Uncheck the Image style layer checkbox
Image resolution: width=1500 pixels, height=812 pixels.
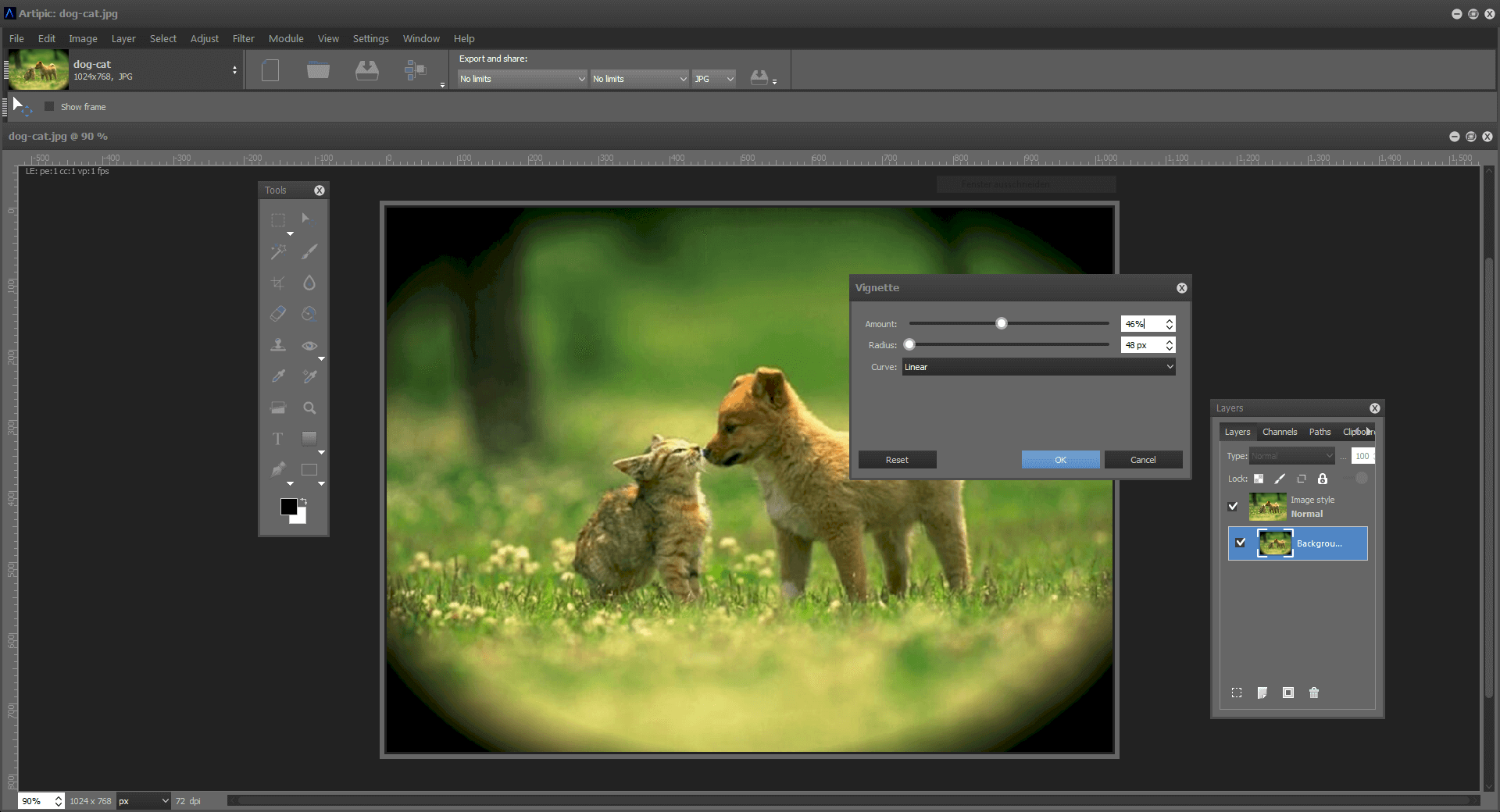click(1233, 506)
